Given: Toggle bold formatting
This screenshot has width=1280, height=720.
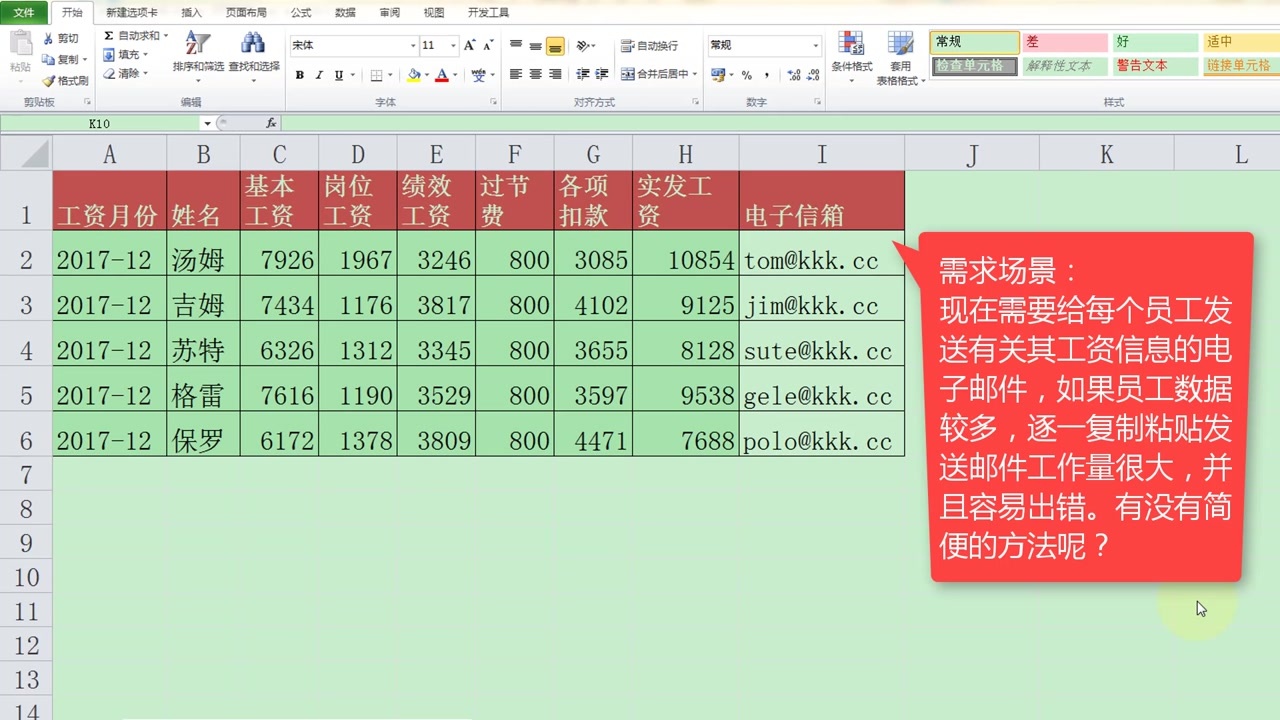Looking at the screenshot, I should 300,75.
